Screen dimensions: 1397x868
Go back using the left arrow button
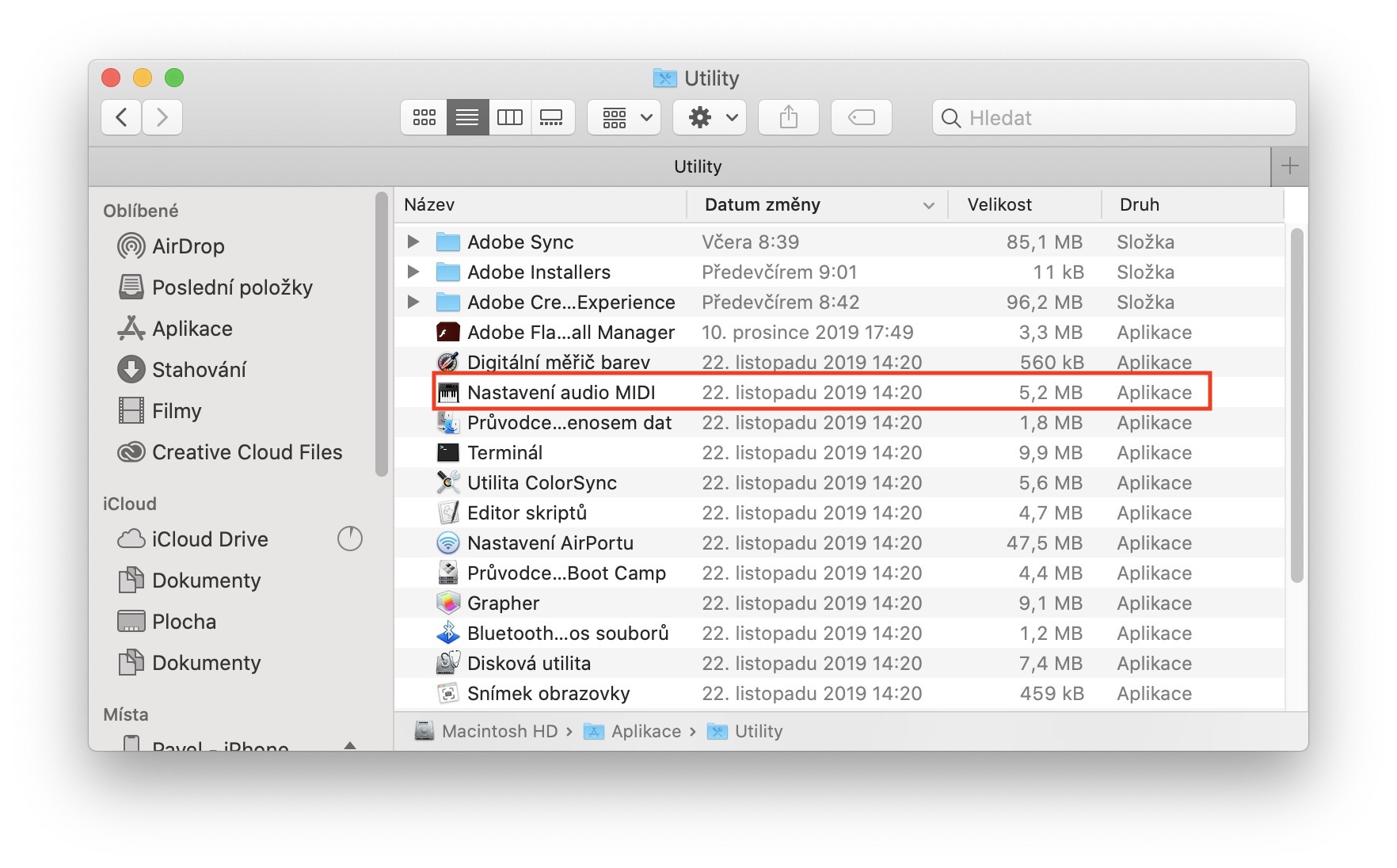121,117
